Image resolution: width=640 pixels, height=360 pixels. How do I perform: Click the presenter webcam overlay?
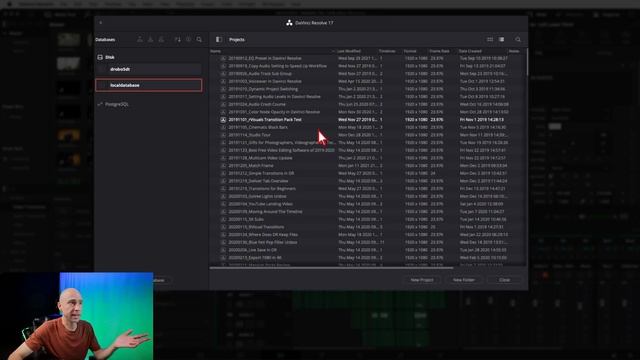click(x=77, y=316)
